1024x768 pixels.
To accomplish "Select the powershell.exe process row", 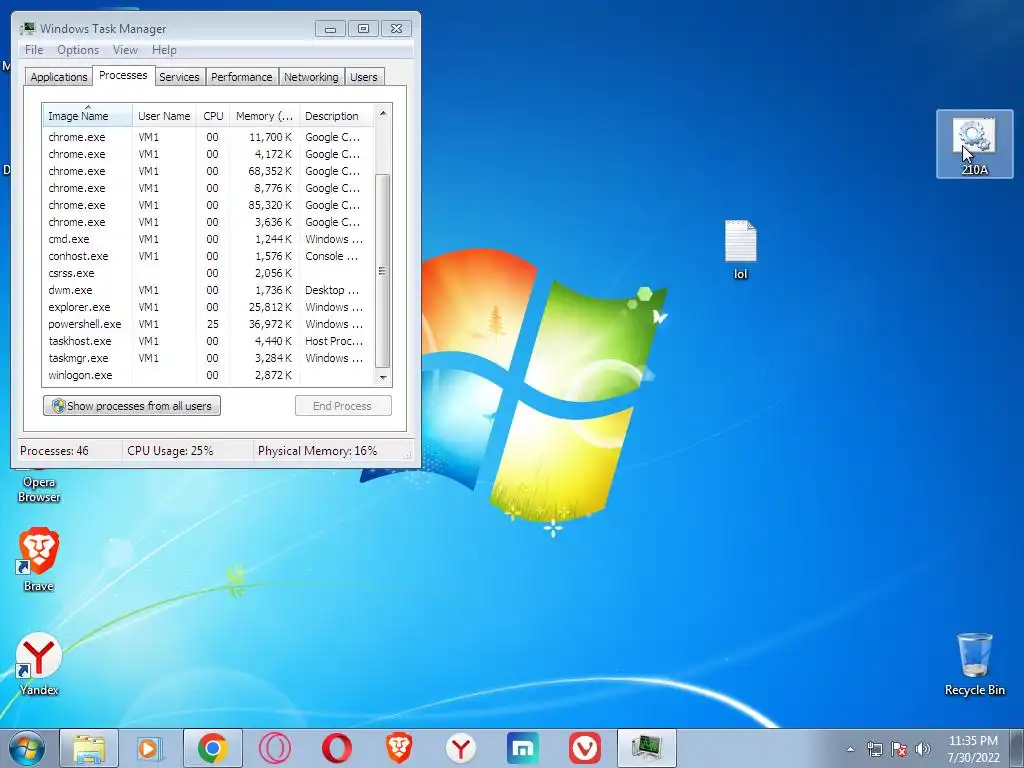I will (x=208, y=324).
